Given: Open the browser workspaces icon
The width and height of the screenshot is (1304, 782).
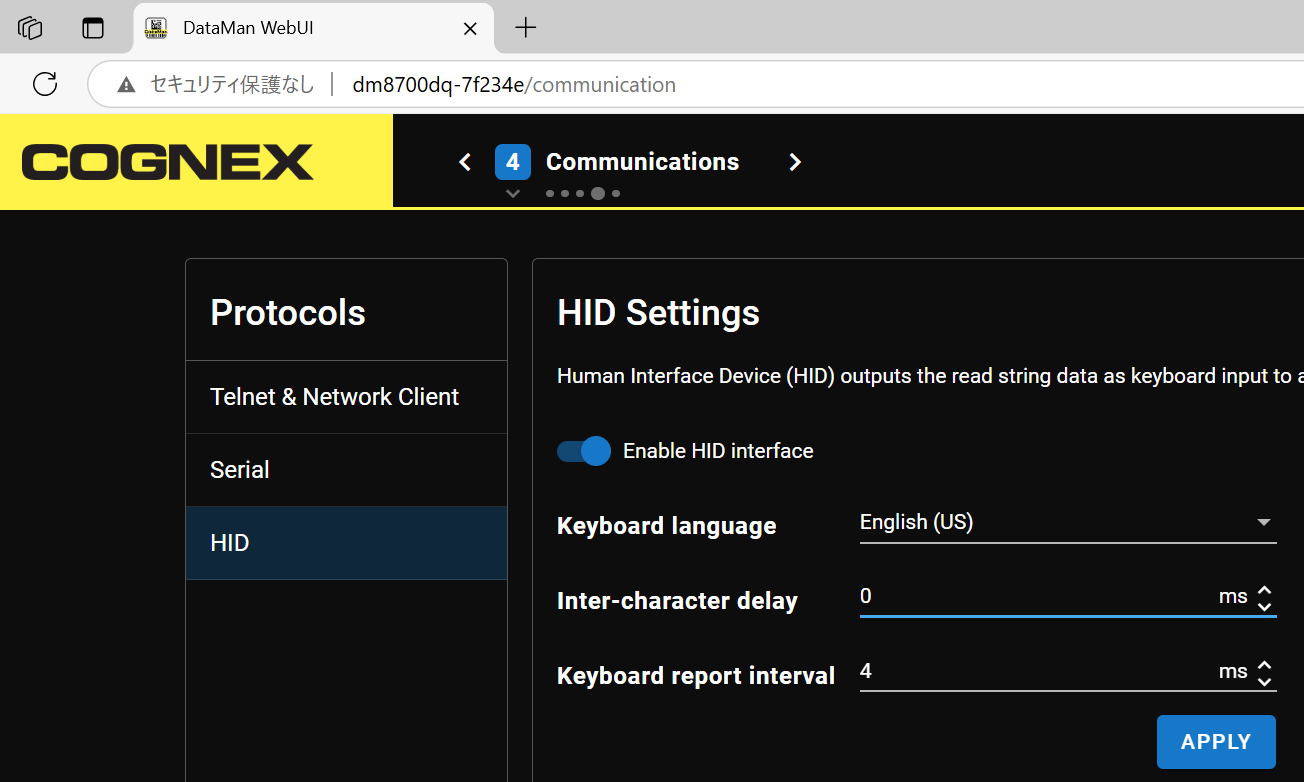Looking at the screenshot, I should [x=31, y=28].
